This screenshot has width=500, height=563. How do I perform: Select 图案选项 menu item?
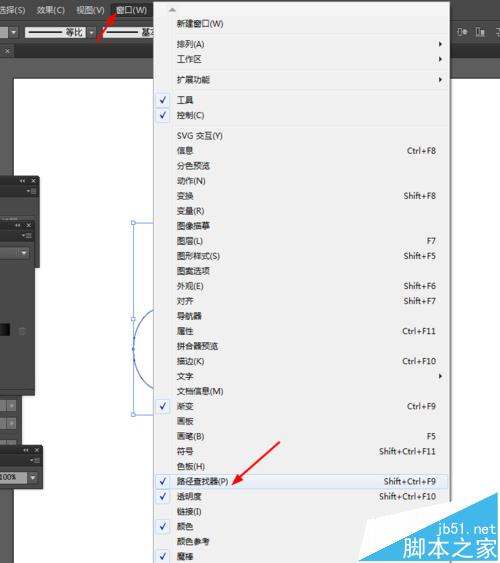pos(302,271)
